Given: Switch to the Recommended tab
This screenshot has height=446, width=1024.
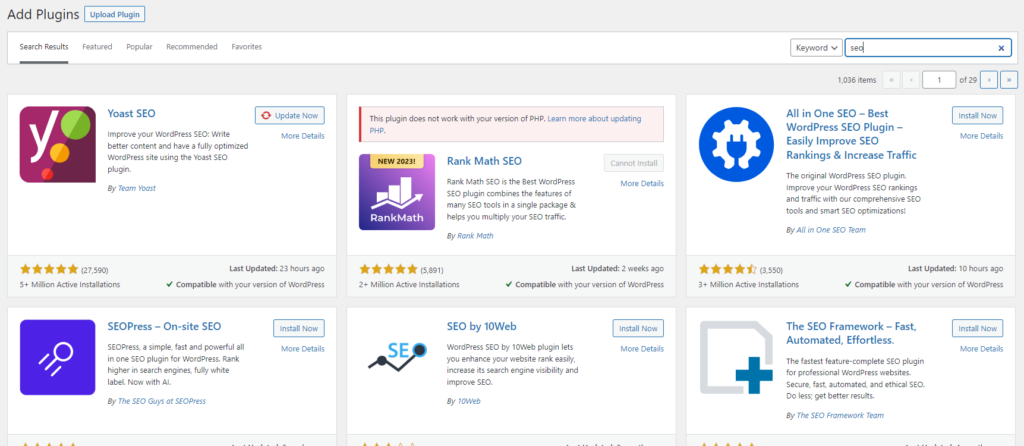Looking at the screenshot, I should (x=192, y=47).
